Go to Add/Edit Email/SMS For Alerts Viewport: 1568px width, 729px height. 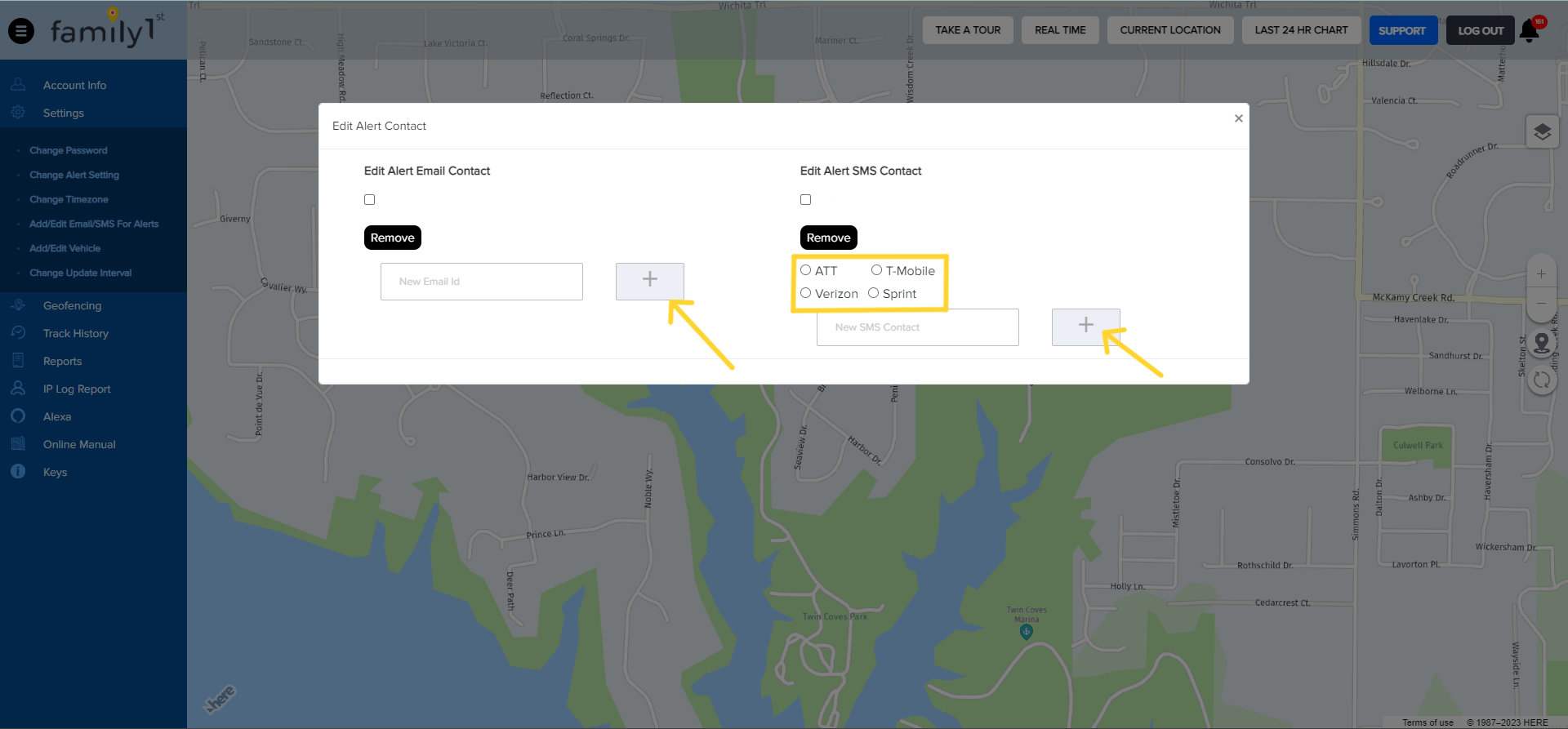click(x=94, y=224)
